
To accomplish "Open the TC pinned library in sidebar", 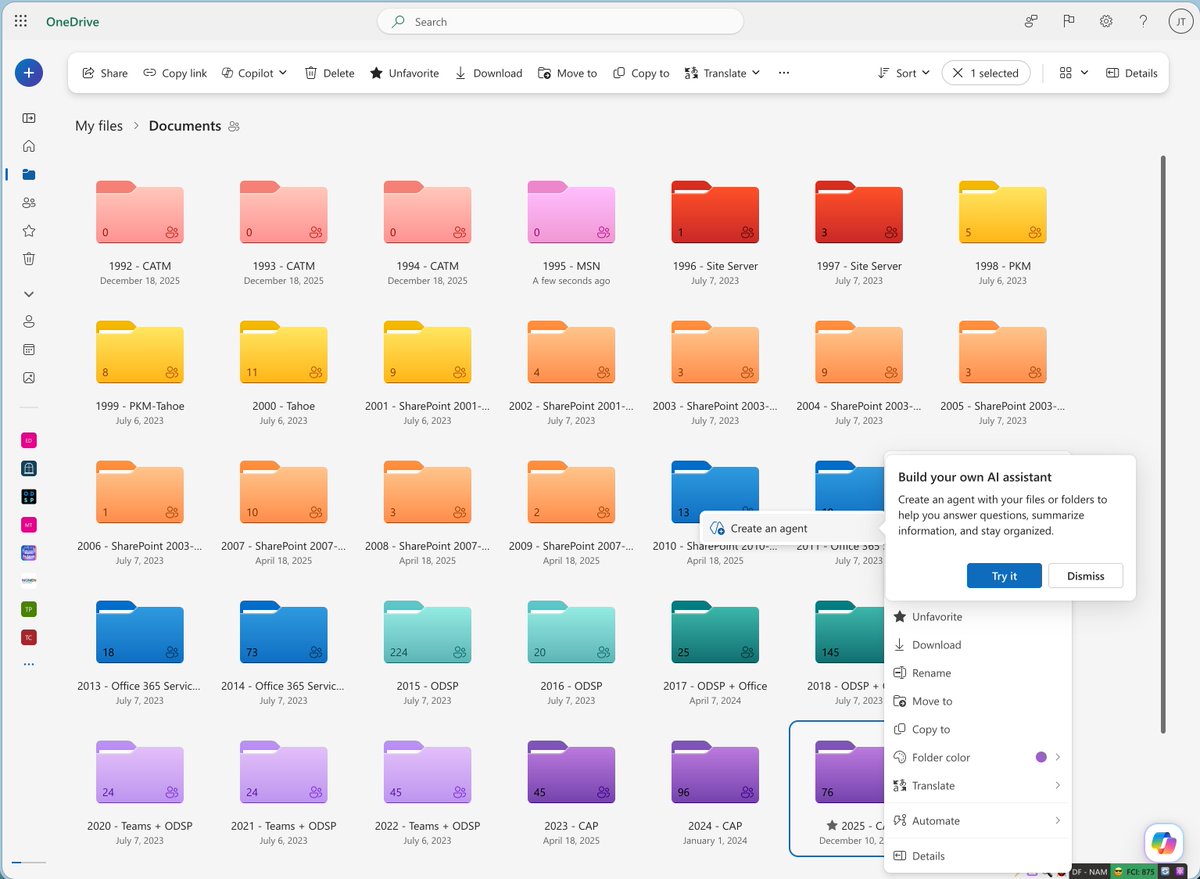I will [x=29, y=637].
